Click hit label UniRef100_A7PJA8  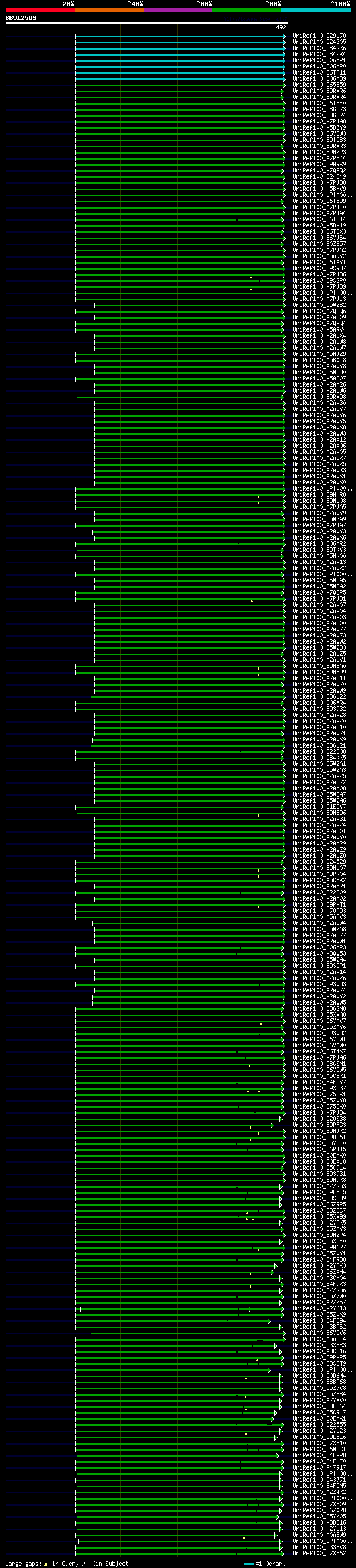(x=319, y=122)
